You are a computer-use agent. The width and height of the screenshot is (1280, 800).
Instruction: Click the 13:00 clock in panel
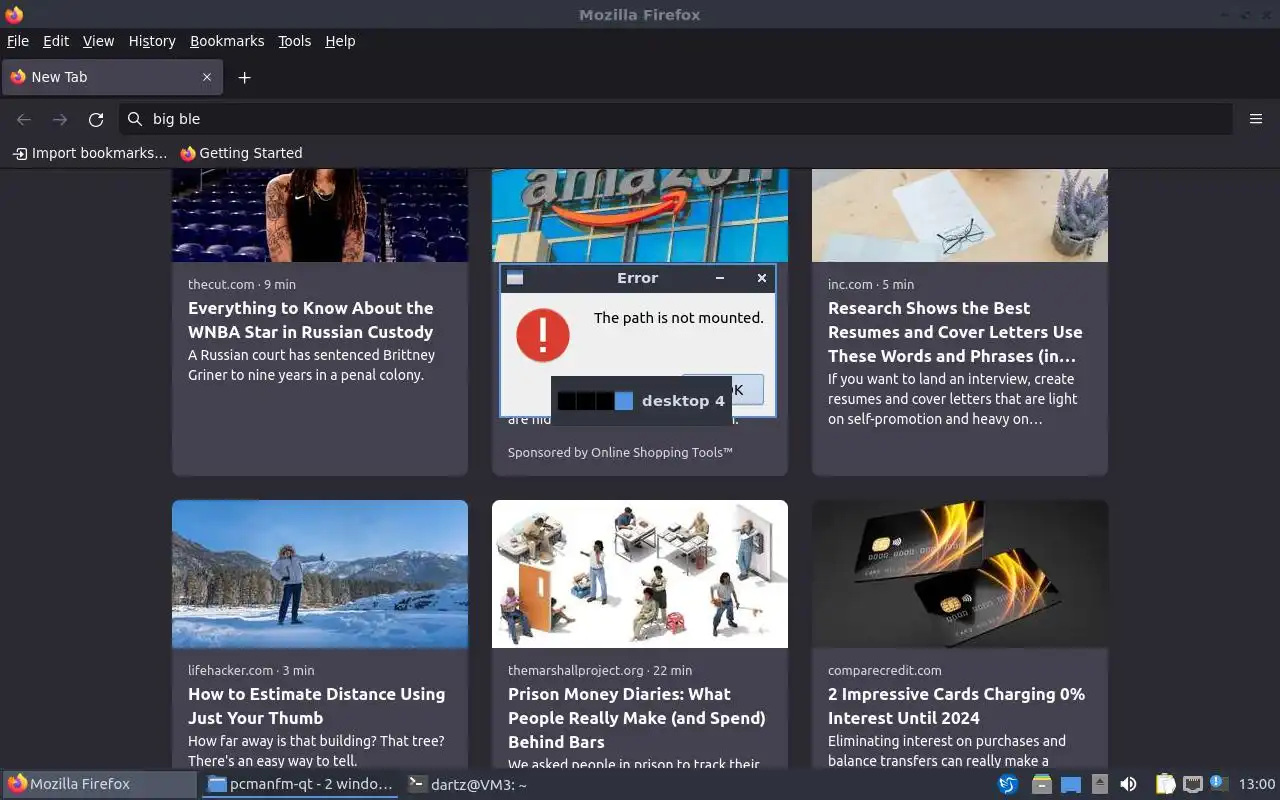[1257, 784]
